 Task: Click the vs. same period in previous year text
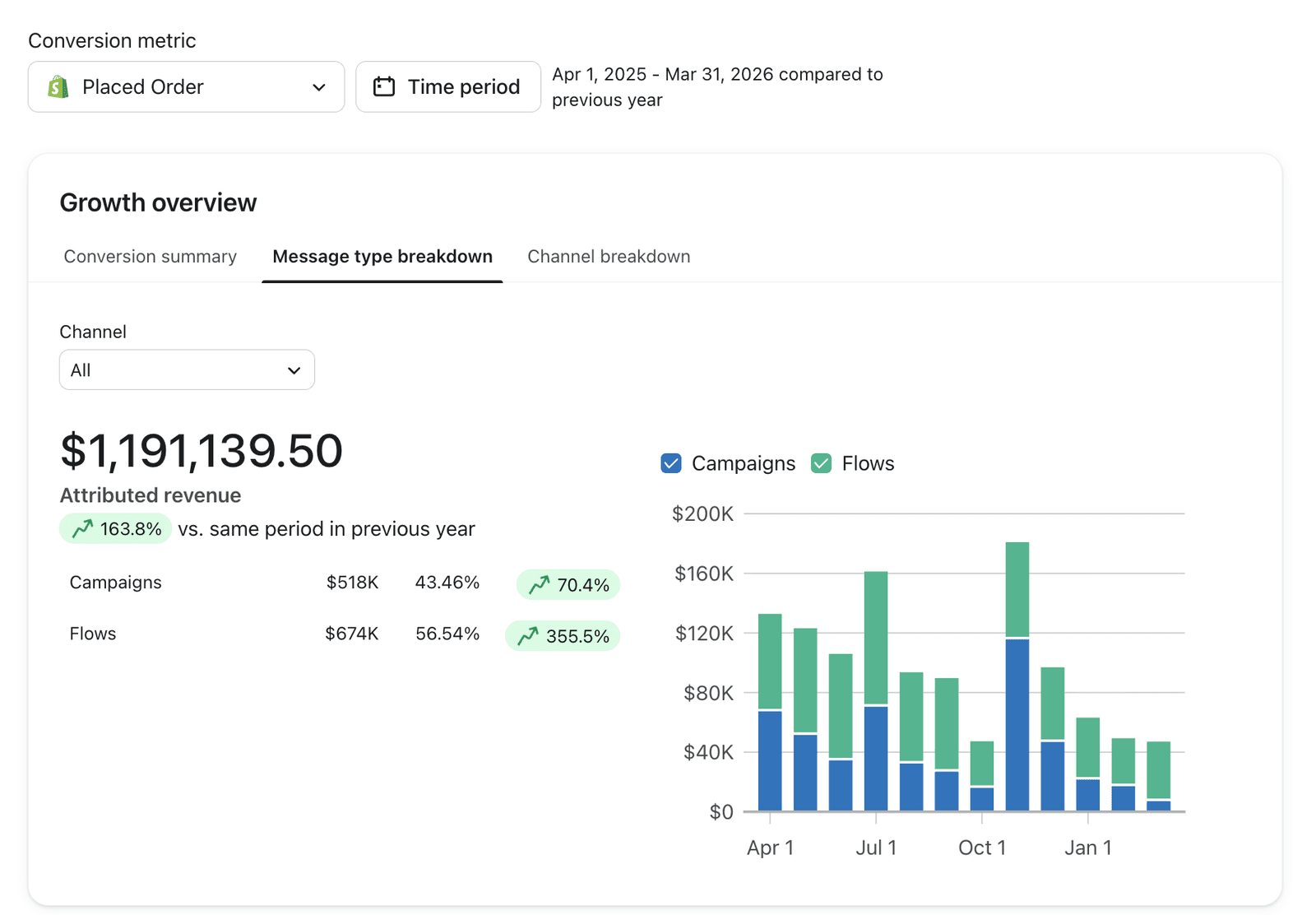click(327, 529)
